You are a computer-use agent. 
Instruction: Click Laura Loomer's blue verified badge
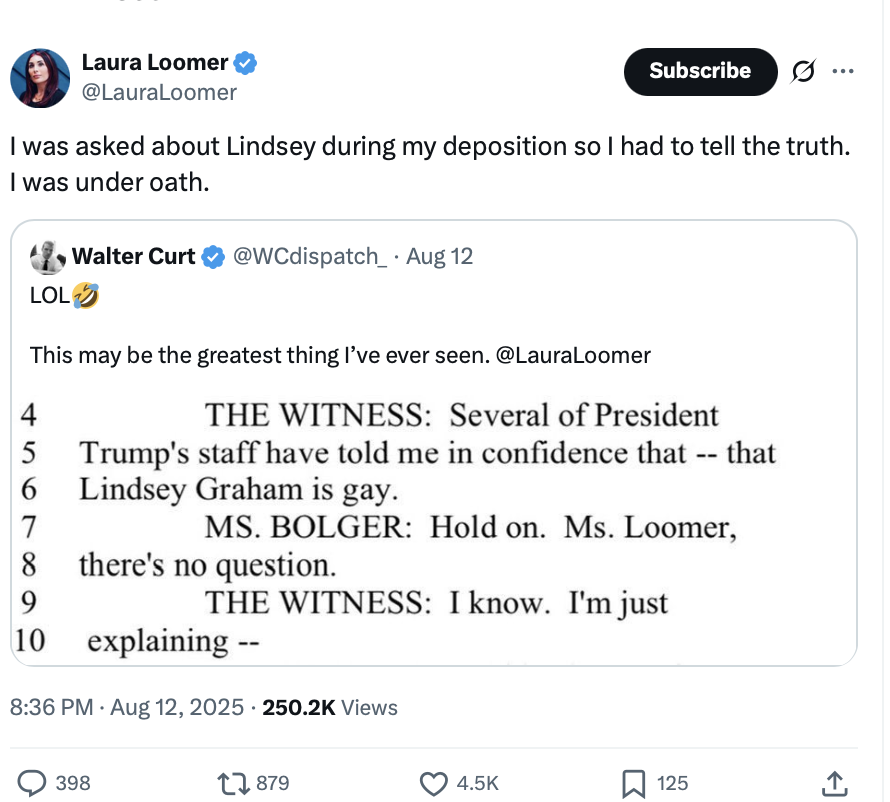243,61
